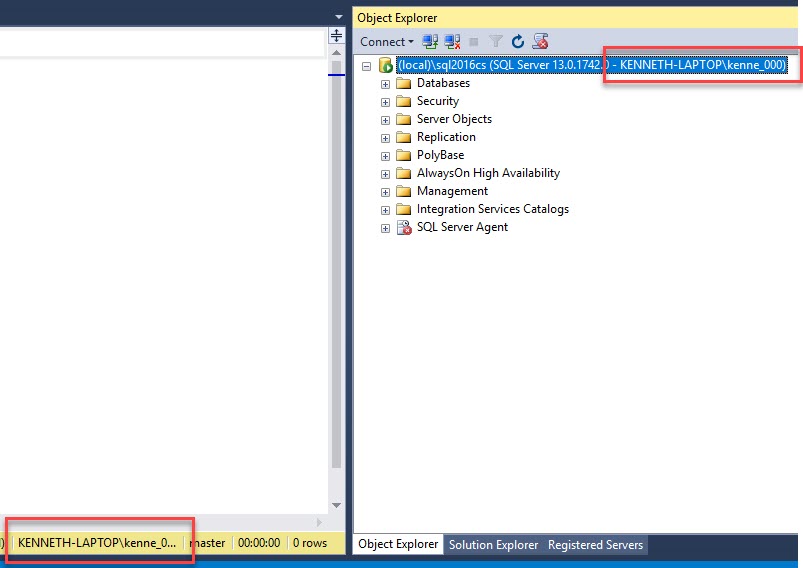Select the Integration Services Catalogs item

tap(492, 209)
